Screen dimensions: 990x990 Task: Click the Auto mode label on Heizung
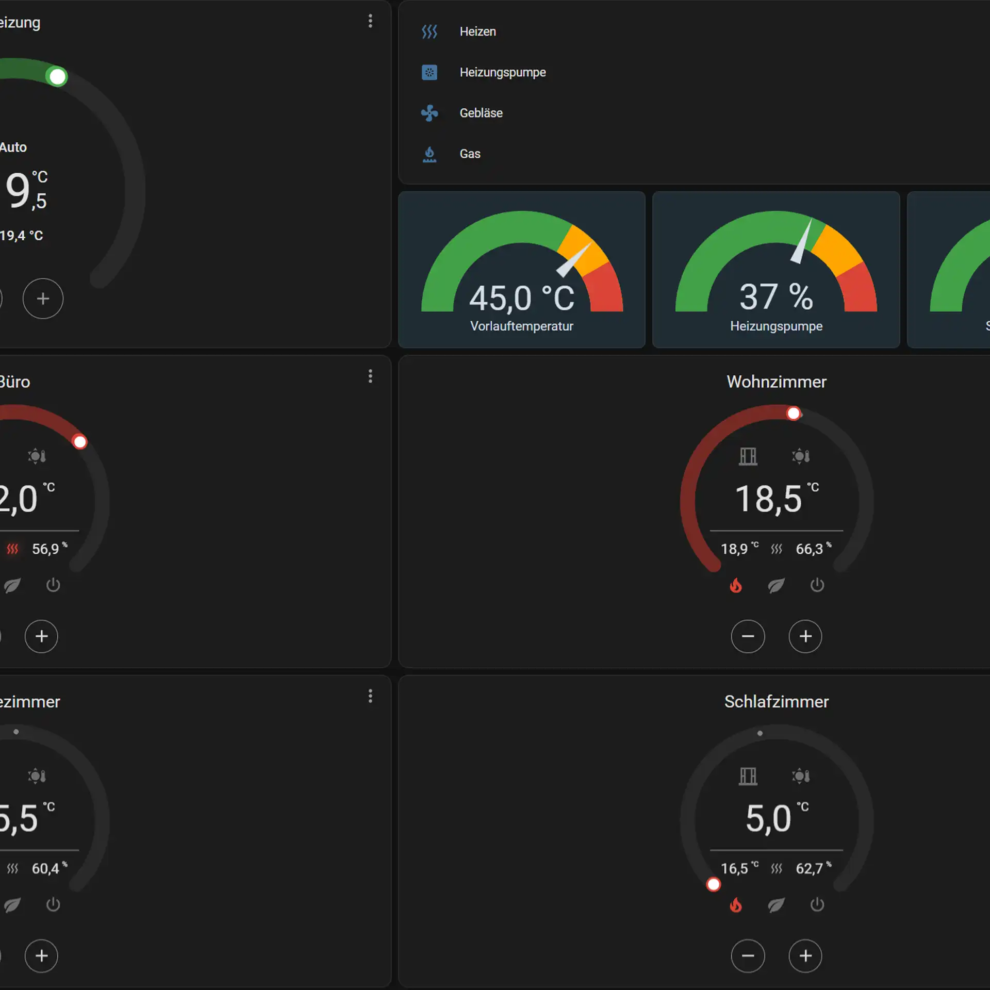click(x=13, y=148)
